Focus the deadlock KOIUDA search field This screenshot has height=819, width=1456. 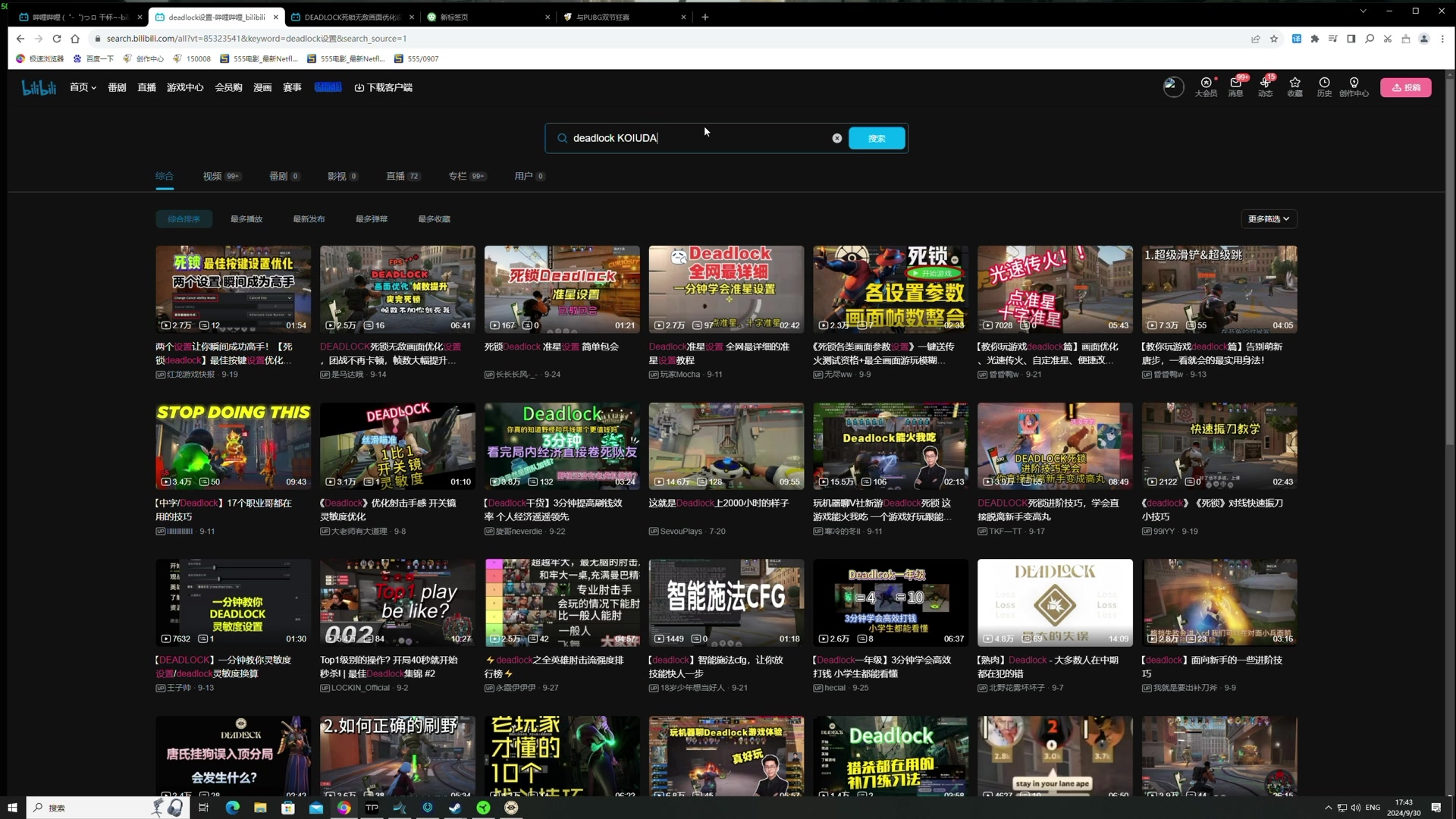698,138
